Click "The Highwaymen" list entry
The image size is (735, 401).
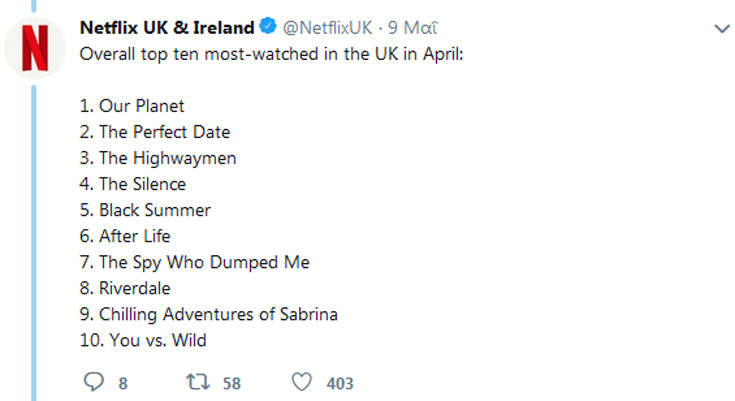point(157,158)
